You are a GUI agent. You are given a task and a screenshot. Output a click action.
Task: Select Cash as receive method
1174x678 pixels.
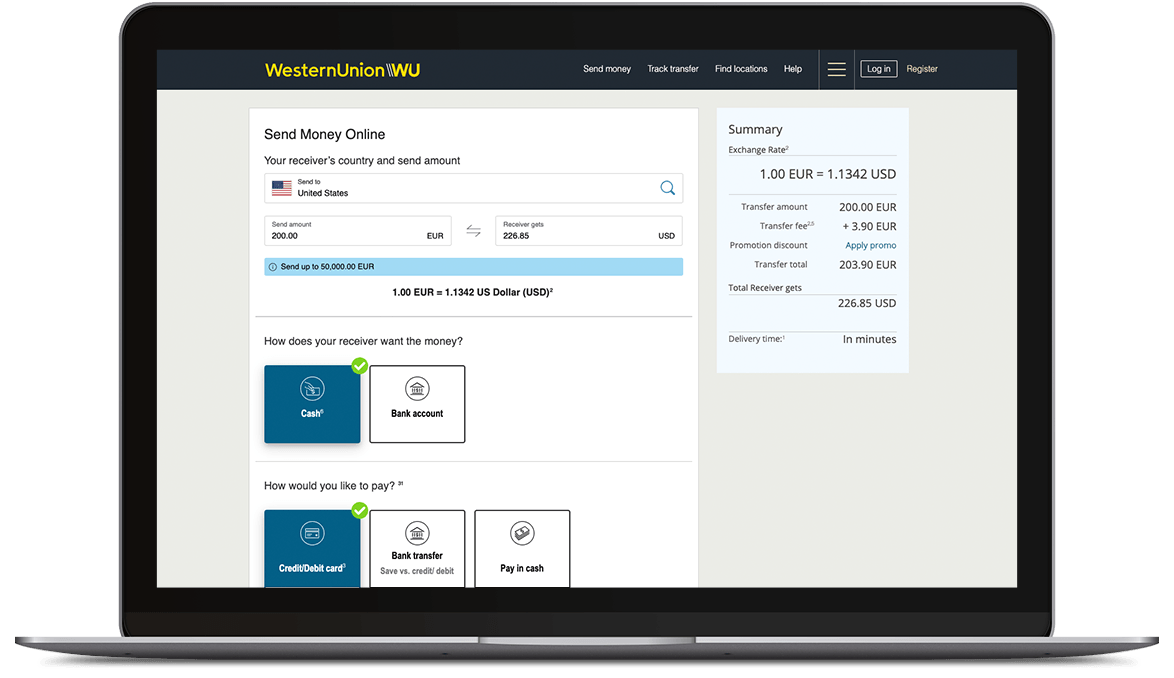[312, 404]
